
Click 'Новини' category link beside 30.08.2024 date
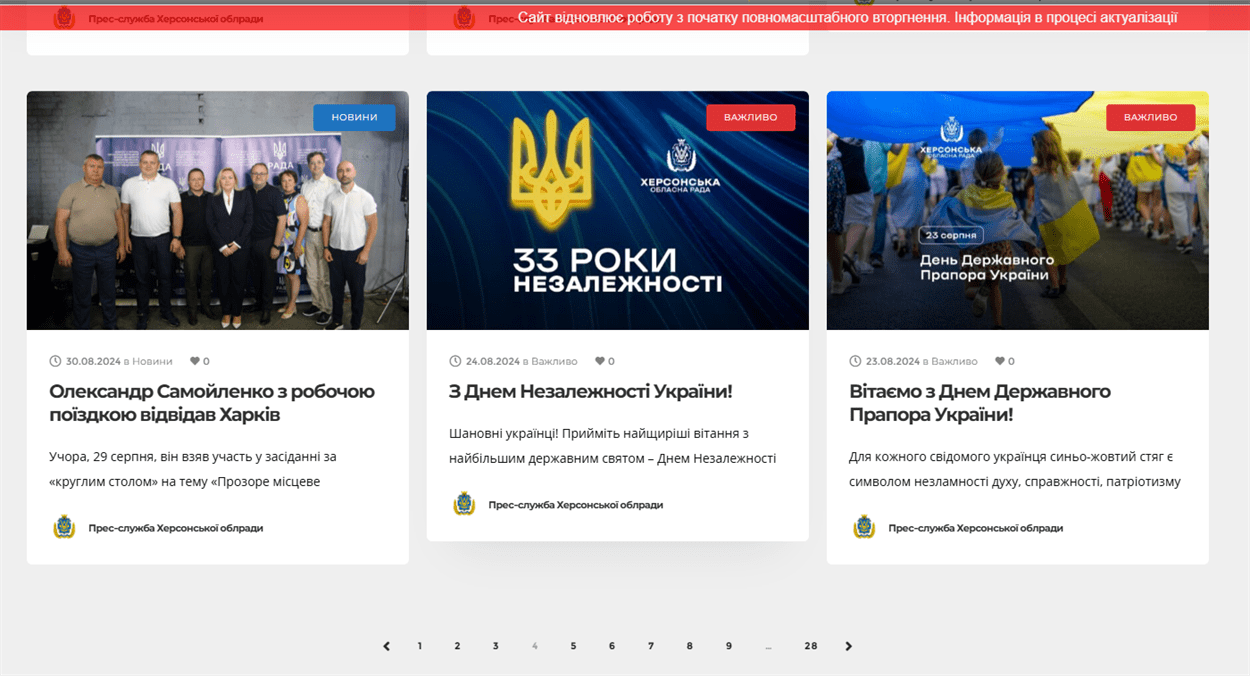coord(152,361)
